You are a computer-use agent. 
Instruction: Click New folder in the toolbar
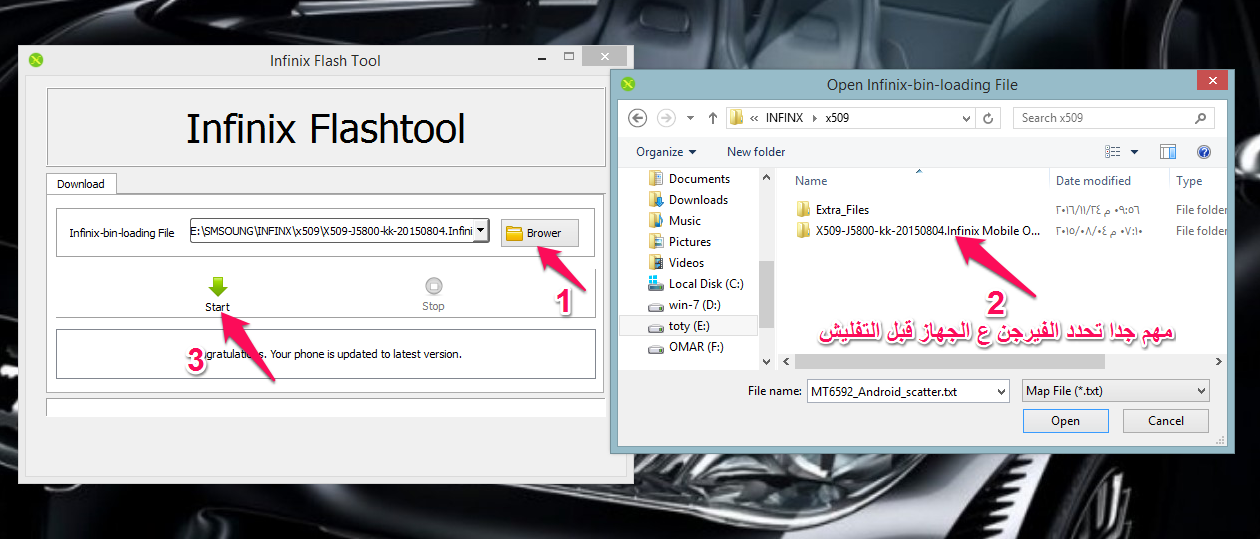pyautogui.click(x=756, y=152)
